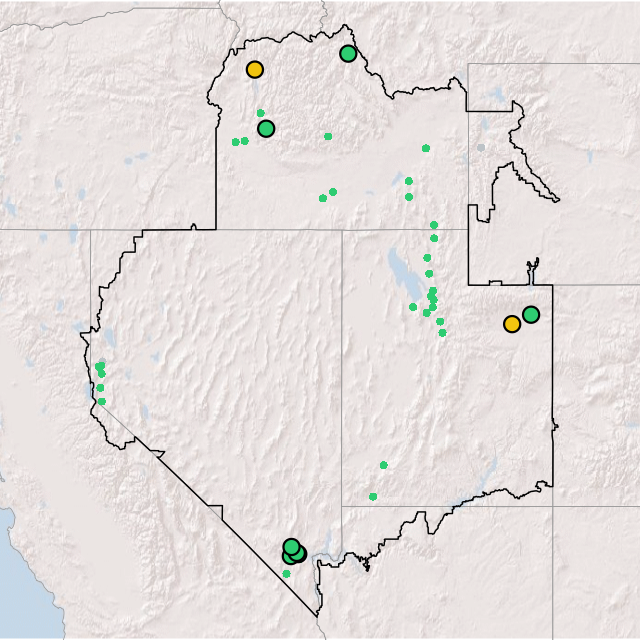The width and height of the screenshot is (640, 640).
Task: Select the upper-right dot of the diagonal green pair
Action: tap(333, 191)
